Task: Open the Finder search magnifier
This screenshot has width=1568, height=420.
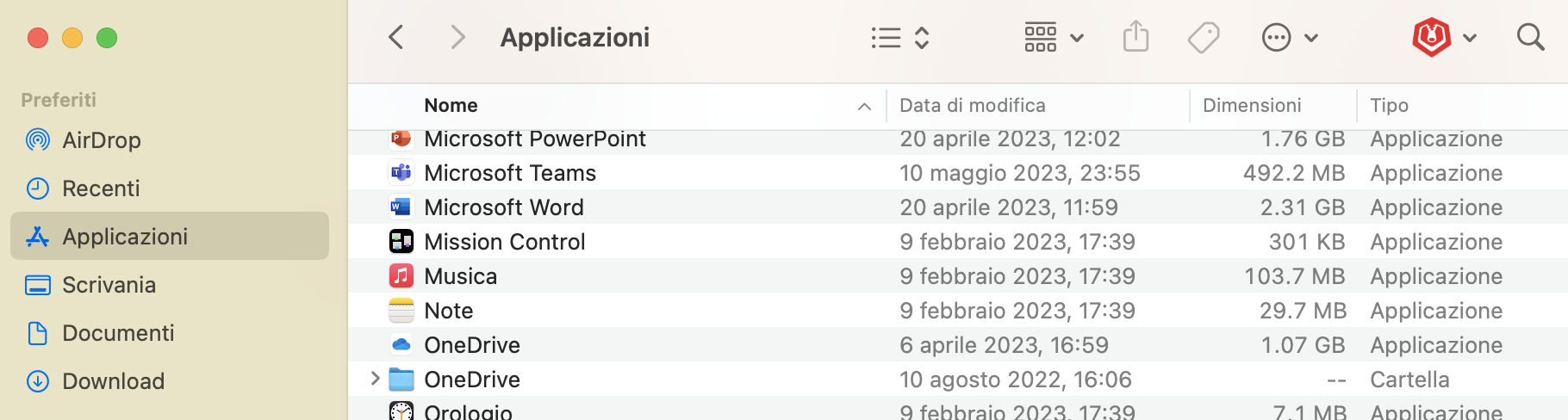Action: point(1530,37)
